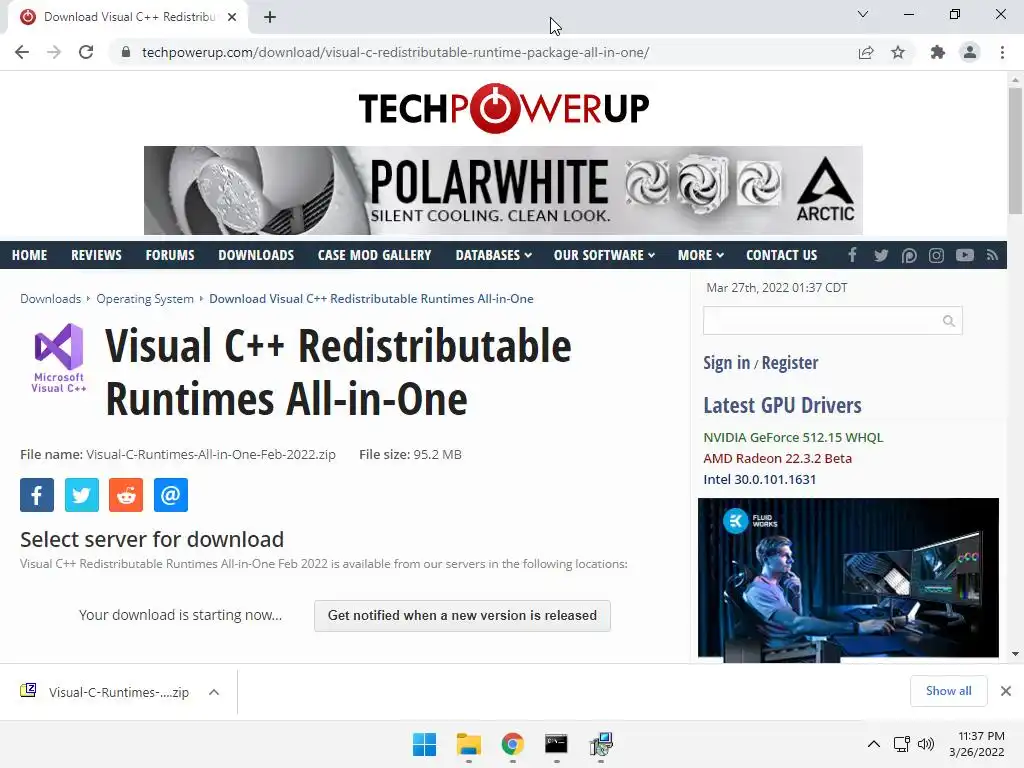Share download on Facebook button
Screen dimensions: 1024x768
point(37,495)
